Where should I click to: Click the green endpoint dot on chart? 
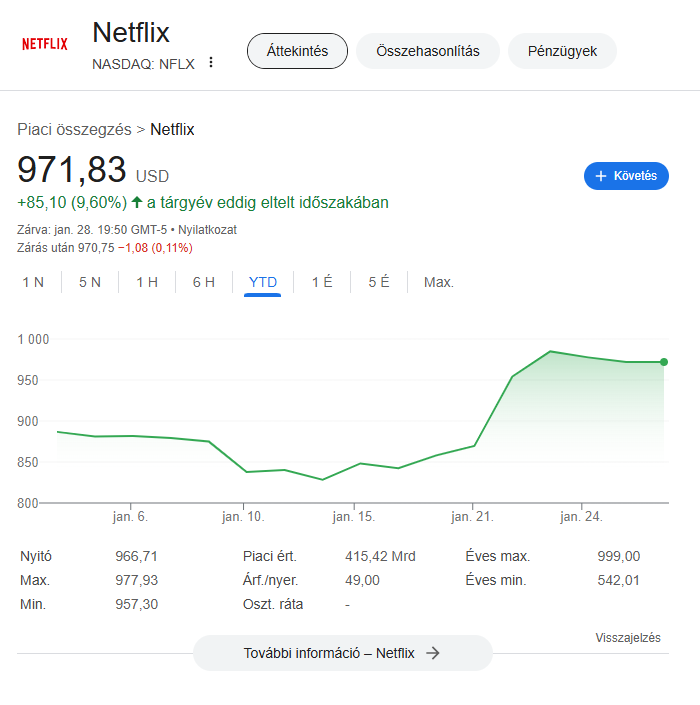click(x=664, y=362)
